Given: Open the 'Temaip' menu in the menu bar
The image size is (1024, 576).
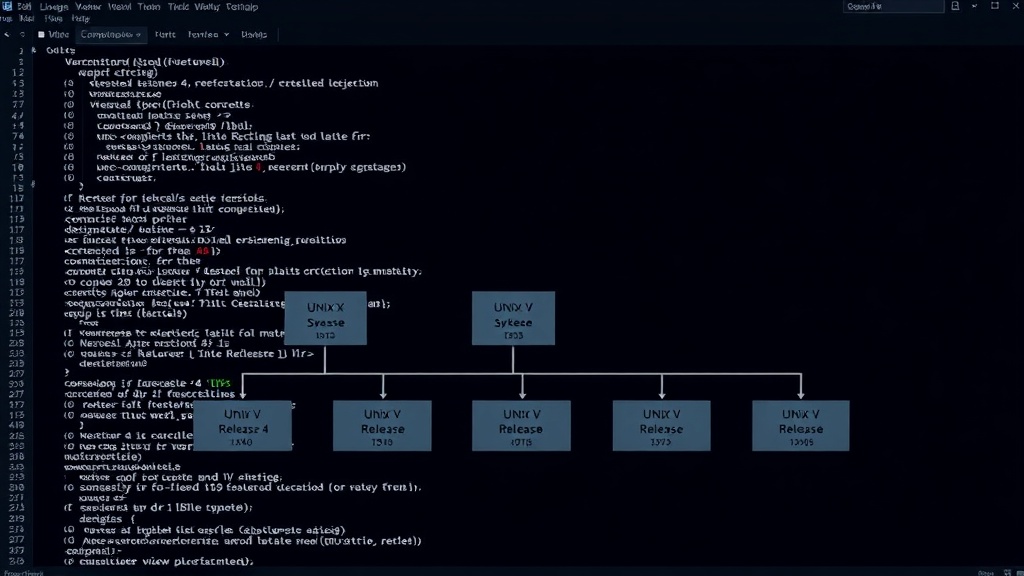Looking at the screenshot, I should pyautogui.click(x=242, y=7).
